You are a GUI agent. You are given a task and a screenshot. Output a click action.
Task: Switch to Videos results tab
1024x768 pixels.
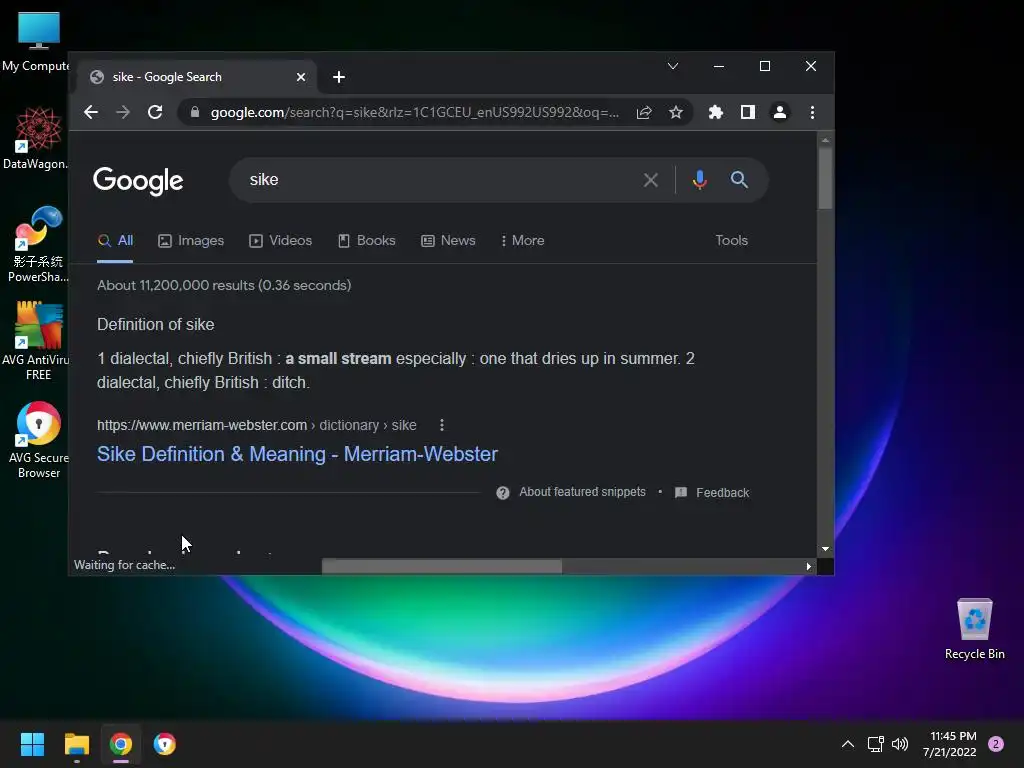(x=280, y=240)
